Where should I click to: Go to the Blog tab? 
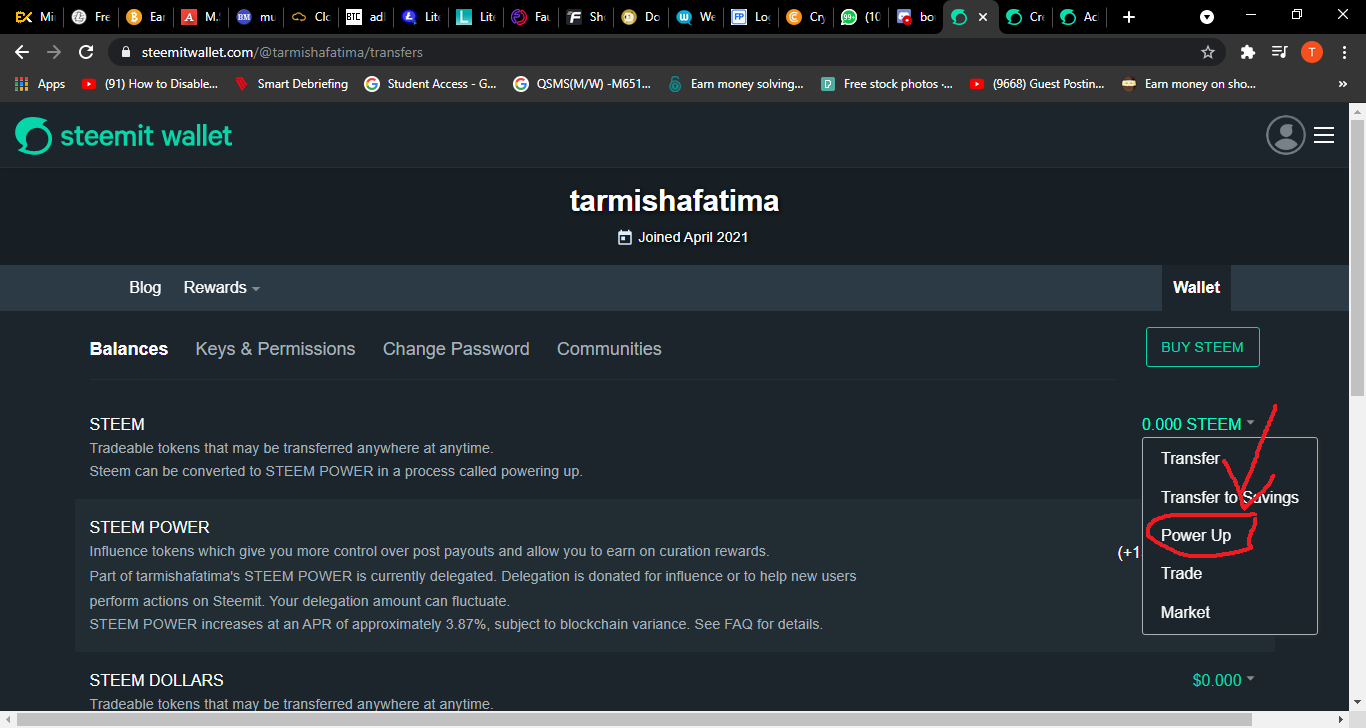point(145,288)
